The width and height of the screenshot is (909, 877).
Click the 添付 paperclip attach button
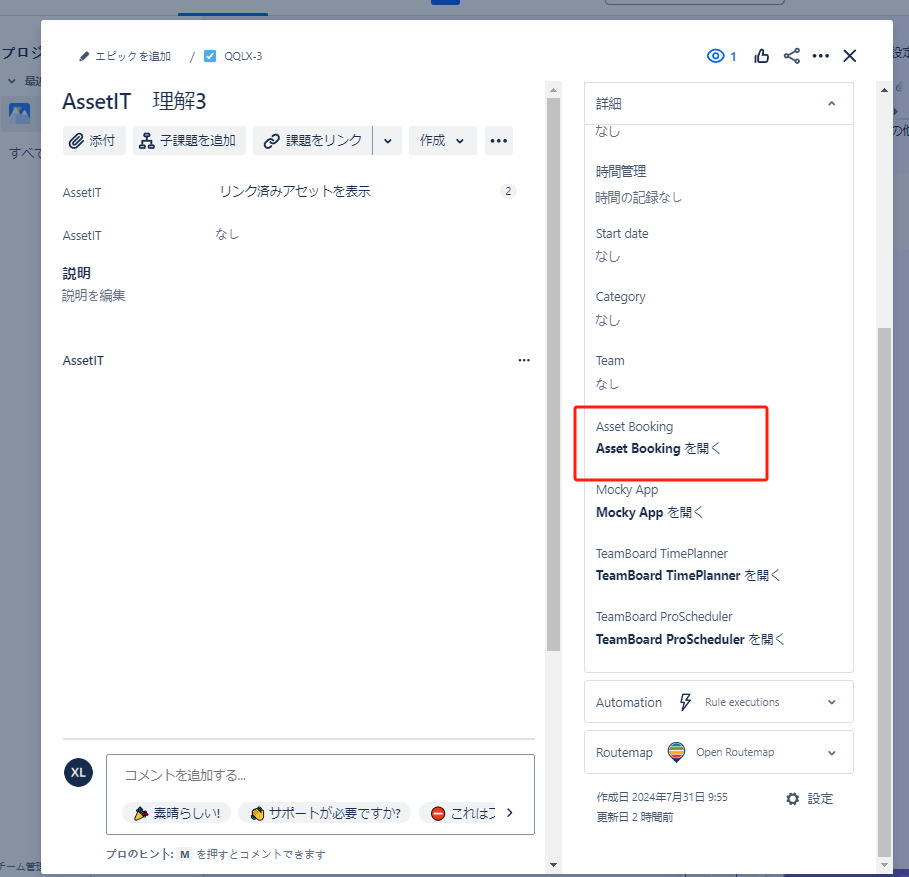[x=93, y=141]
